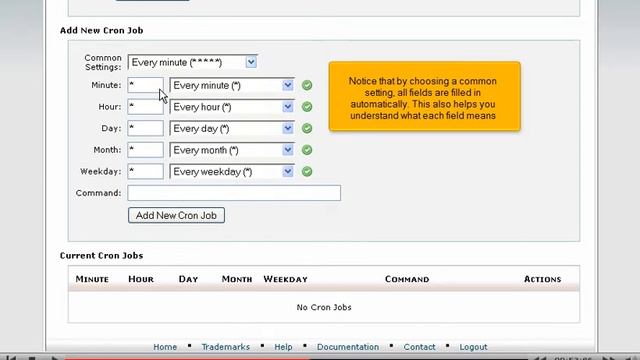Click the 'Add New Cron Job' section heading
This screenshot has width=640, height=360.
[102, 31]
